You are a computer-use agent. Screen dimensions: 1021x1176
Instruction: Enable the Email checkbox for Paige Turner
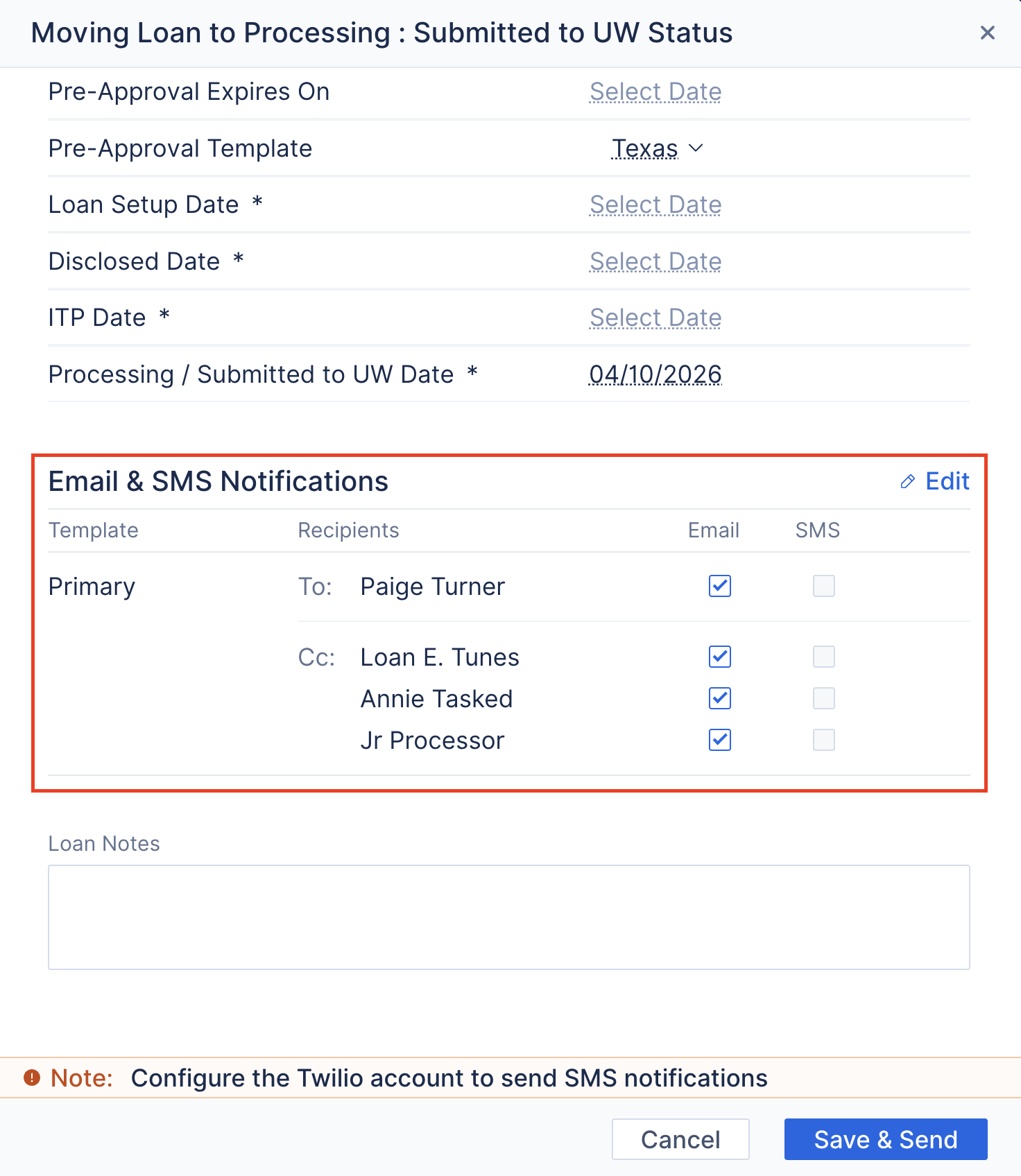point(719,586)
